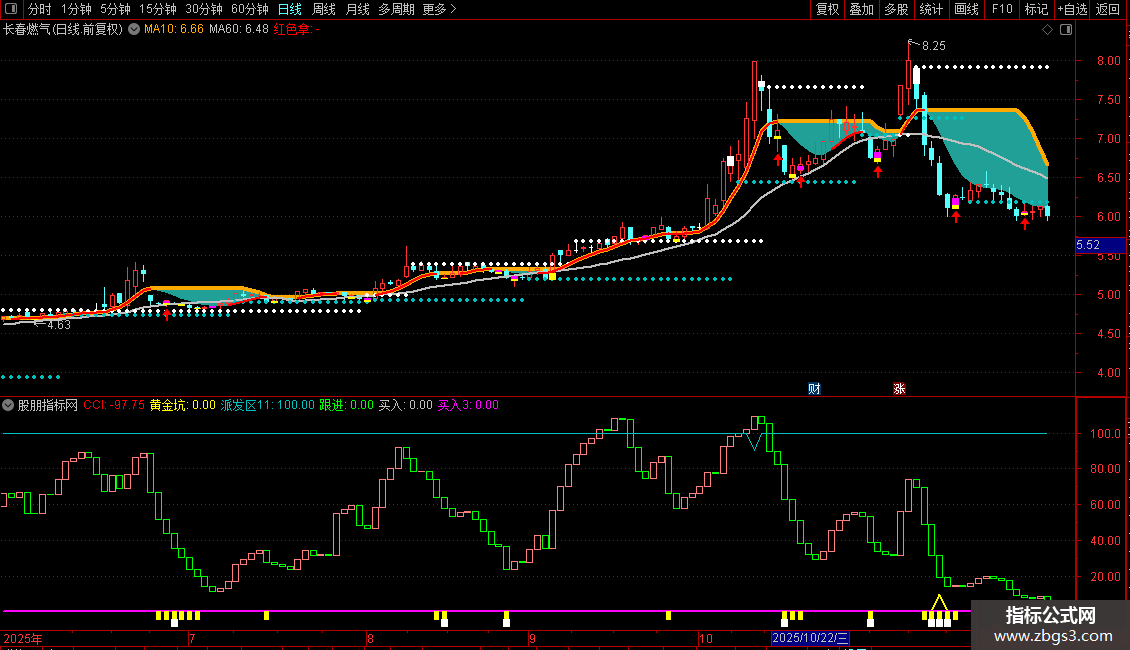Image resolution: width=1130 pixels, height=650 pixels.
Task: Click the 长春燃气(日线.前复权) stock title
Action: tap(63, 30)
